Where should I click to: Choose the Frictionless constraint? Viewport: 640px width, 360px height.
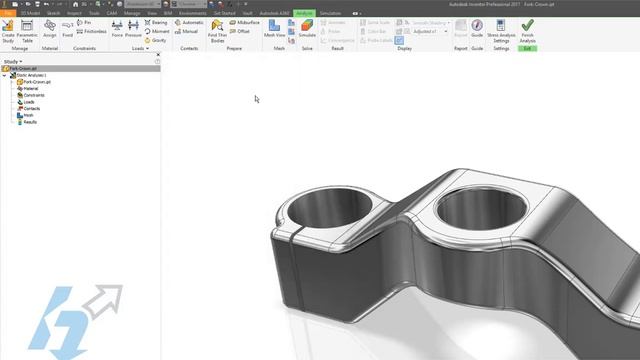92,31
